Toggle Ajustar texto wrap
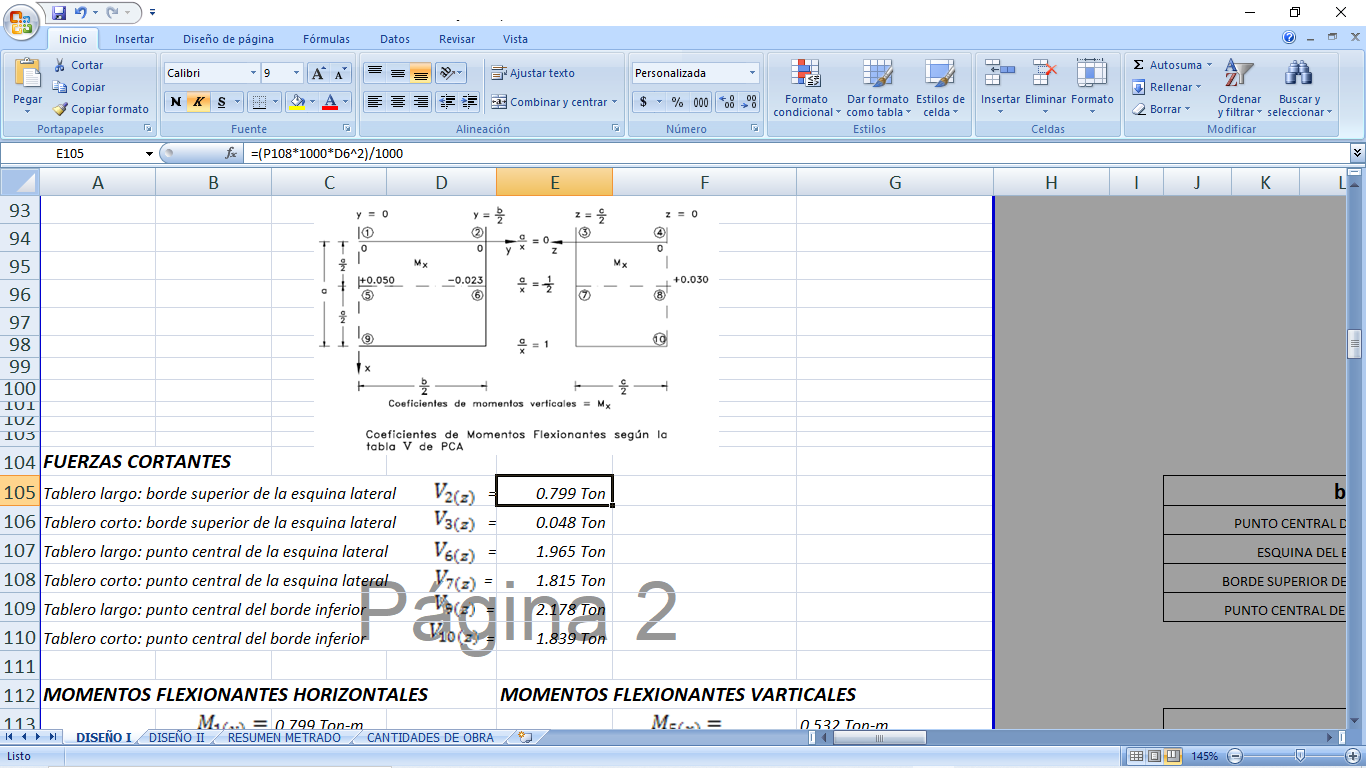The width and height of the screenshot is (1366, 768). tap(533, 73)
